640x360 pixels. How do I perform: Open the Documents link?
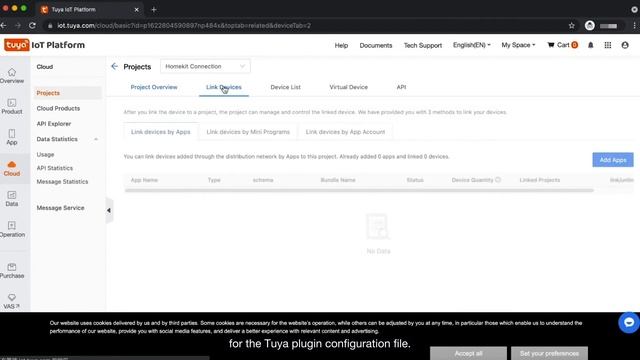tap(376, 45)
